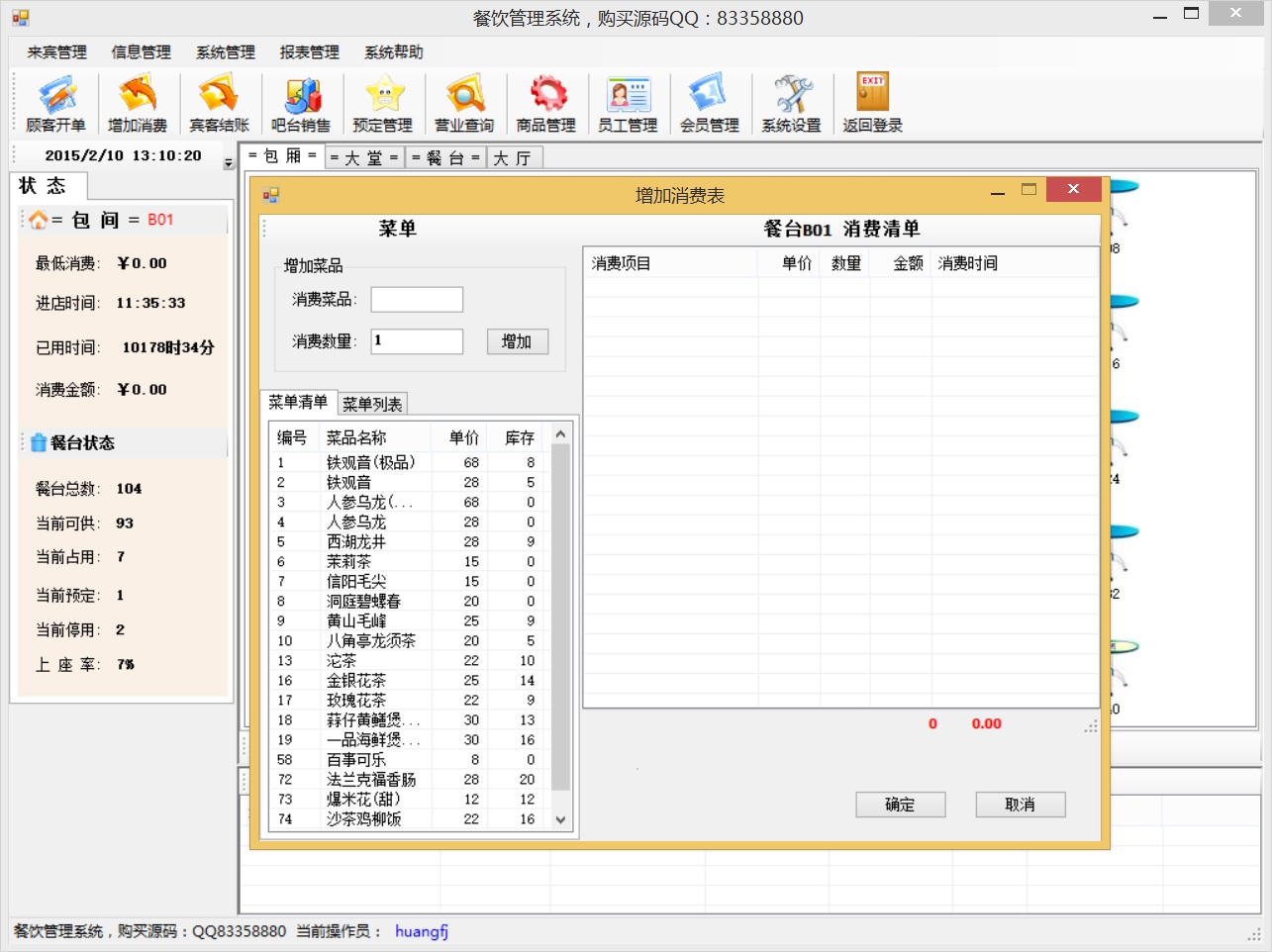Open the 来宾管理 menu

click(57, 52)
